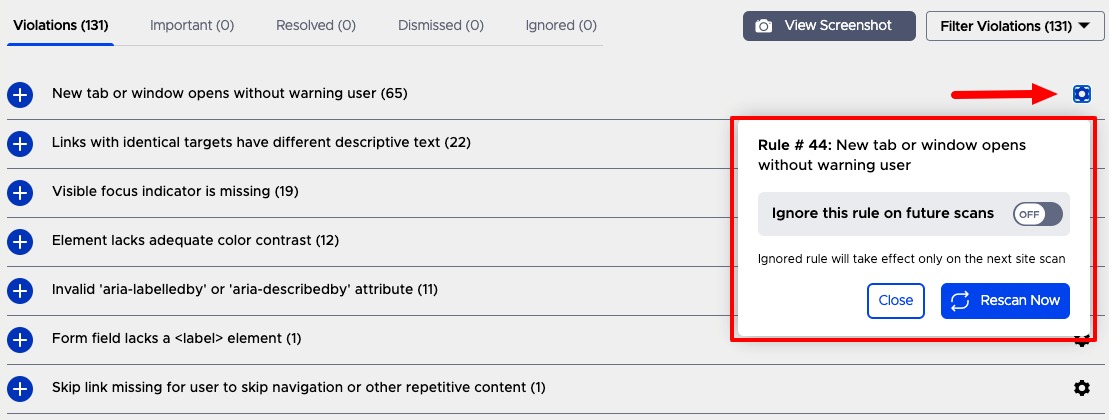This screenshot has width=1109, height=420.
Task: Click the gear icon for Skip link violation
Action: point(1081,388)
